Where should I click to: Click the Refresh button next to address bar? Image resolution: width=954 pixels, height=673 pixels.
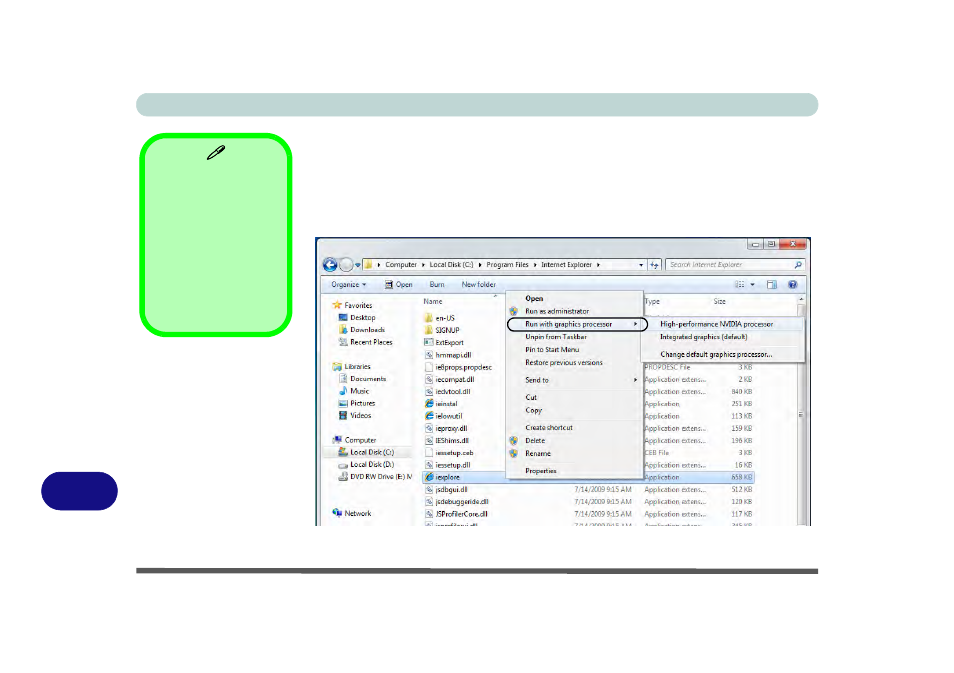coord(655,265)
